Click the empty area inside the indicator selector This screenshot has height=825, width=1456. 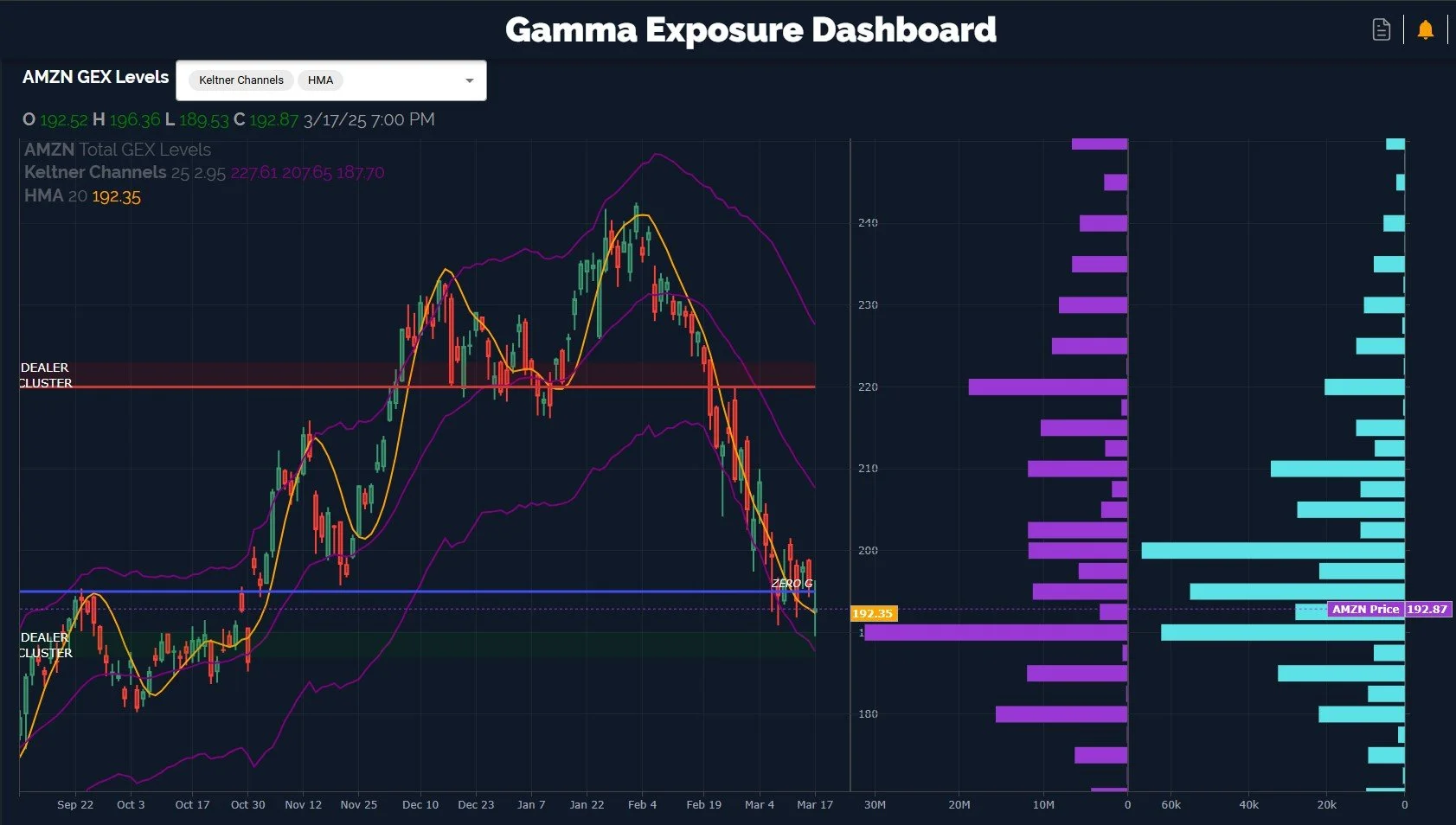coord(401,80)
